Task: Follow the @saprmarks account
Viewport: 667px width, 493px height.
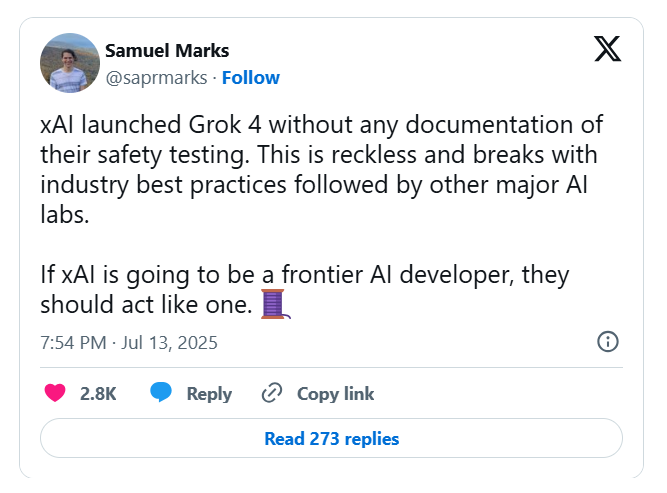Action: (x=251, y=78)
